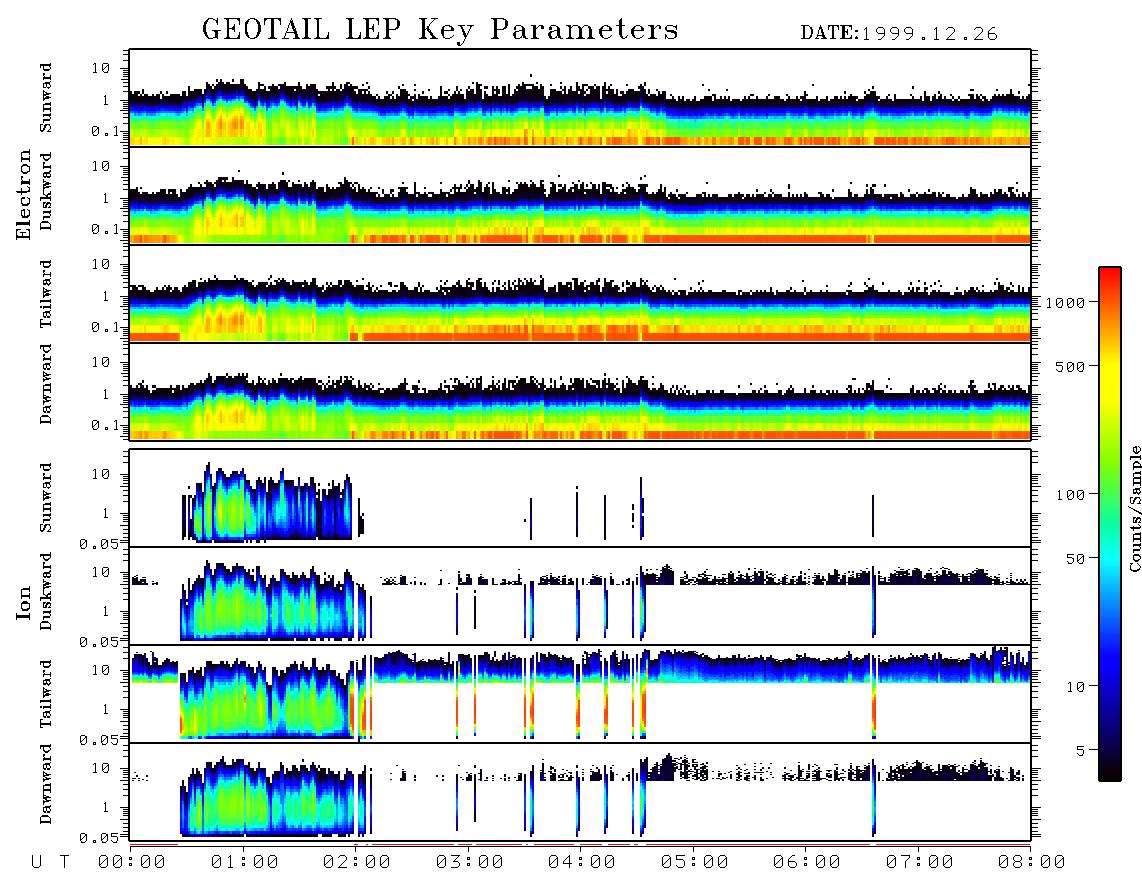
Task: Click the Ion Duskward axis label
Action: 46,592
